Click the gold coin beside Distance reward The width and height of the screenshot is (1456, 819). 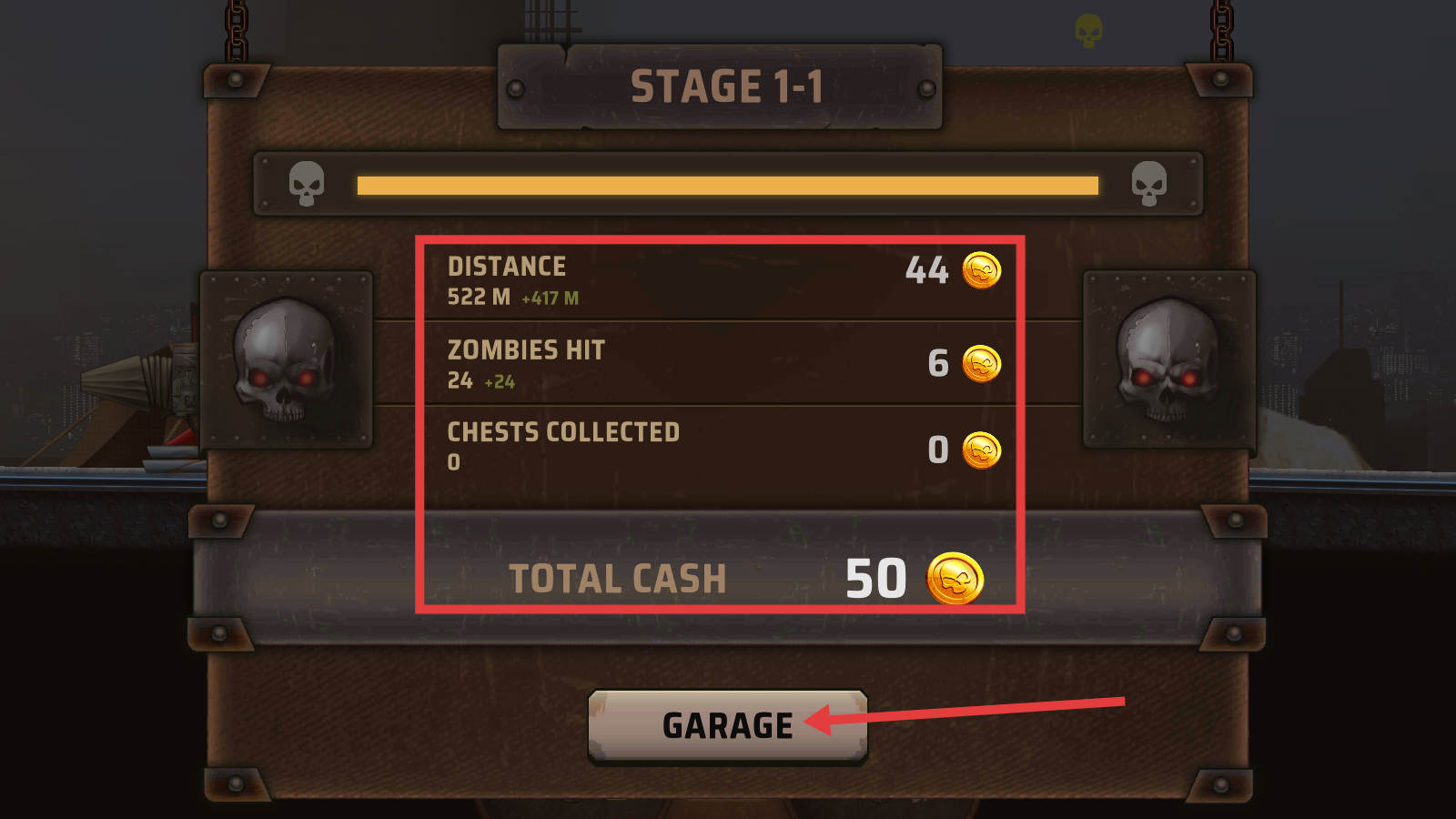point(982,270)
